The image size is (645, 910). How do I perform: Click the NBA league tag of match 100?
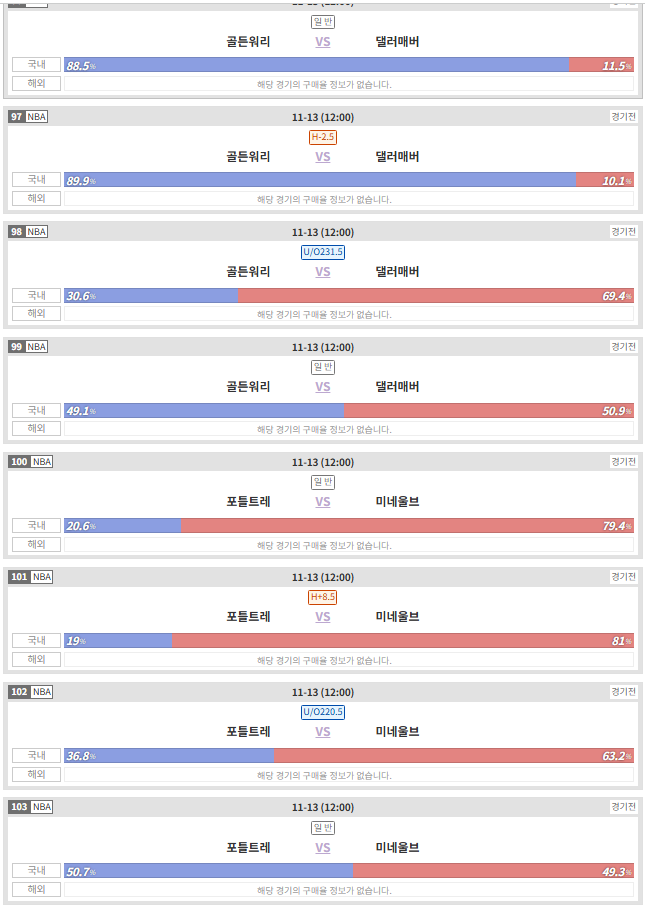tap(42, 462)
